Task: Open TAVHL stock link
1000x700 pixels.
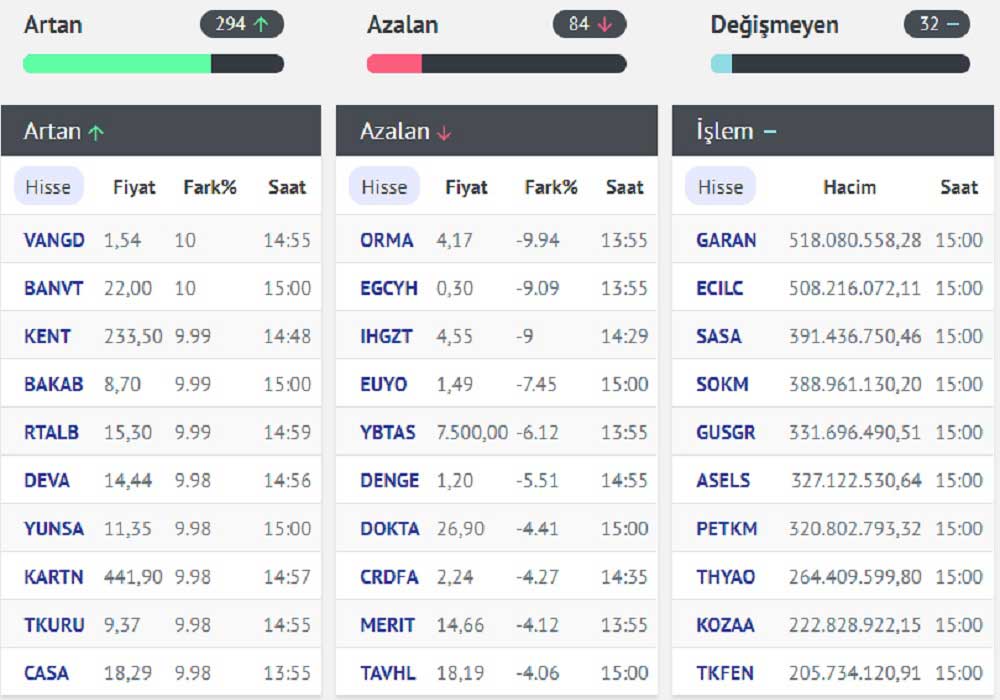Action: (x=388, y=673)
